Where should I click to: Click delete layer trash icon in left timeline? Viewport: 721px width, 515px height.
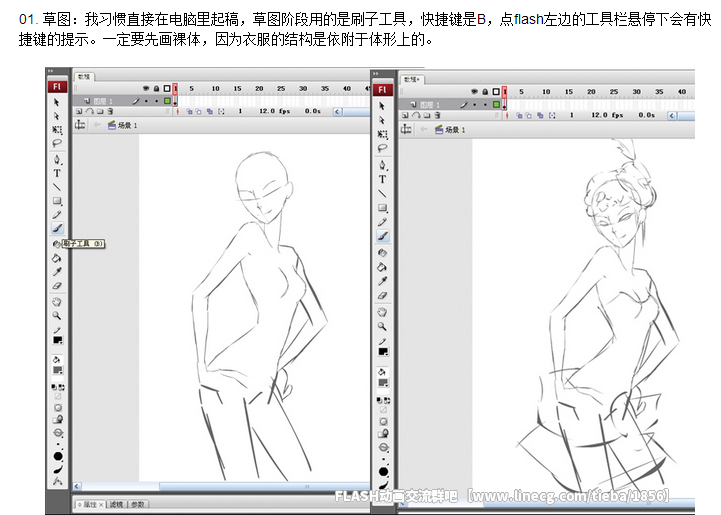tap(110, 111)
